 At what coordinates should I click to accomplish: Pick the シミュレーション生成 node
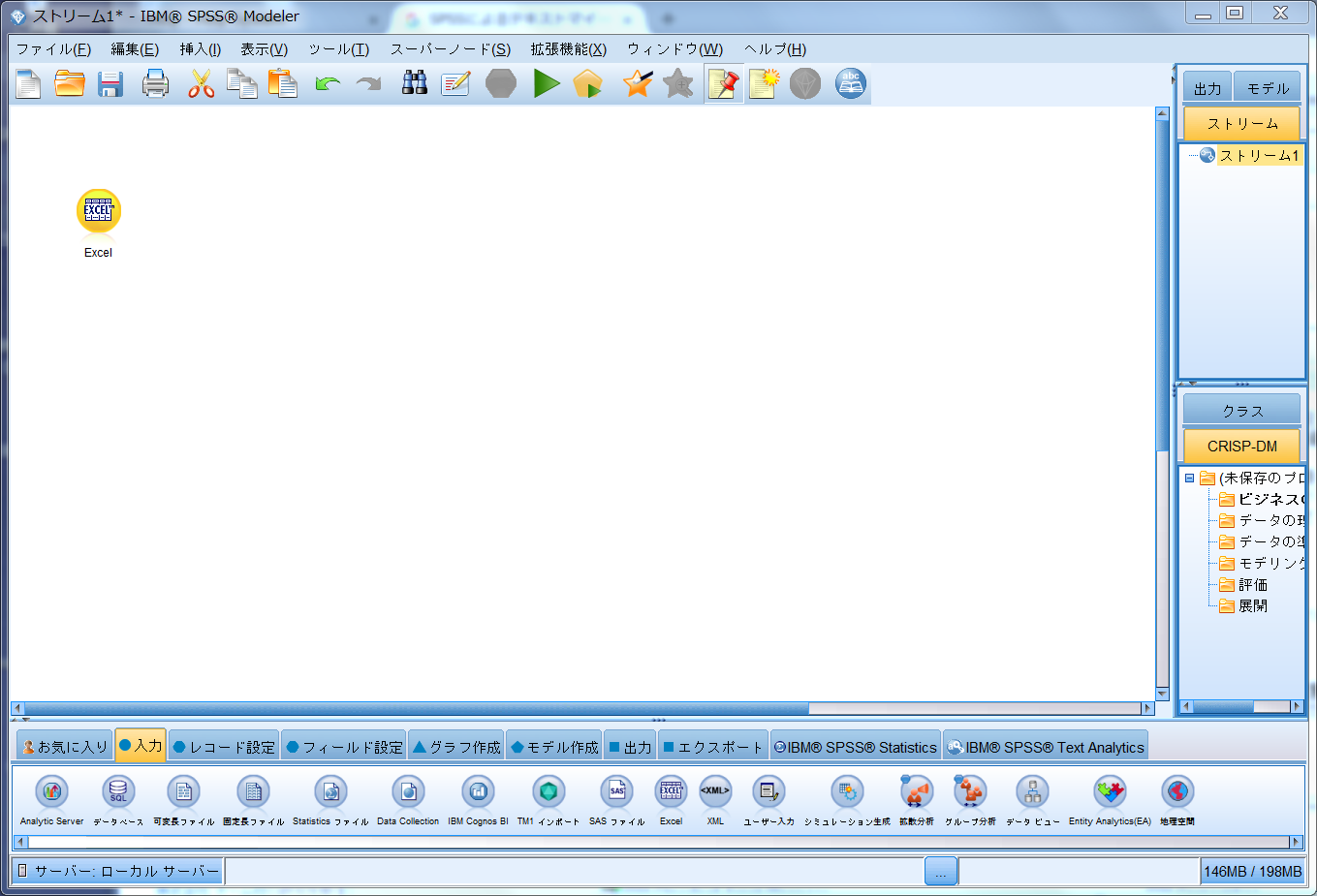coord(847,792)
